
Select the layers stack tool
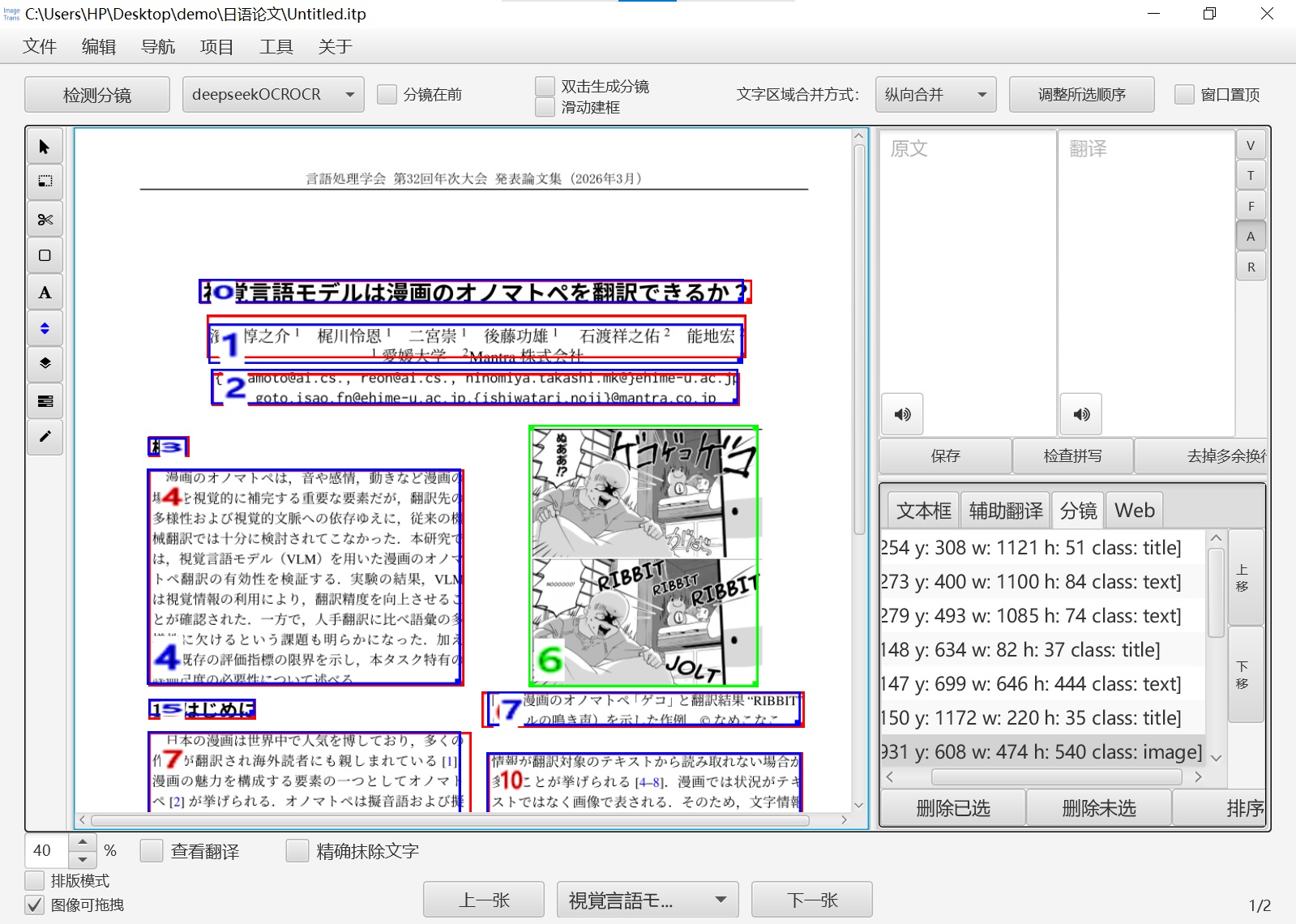click(45, 363)
